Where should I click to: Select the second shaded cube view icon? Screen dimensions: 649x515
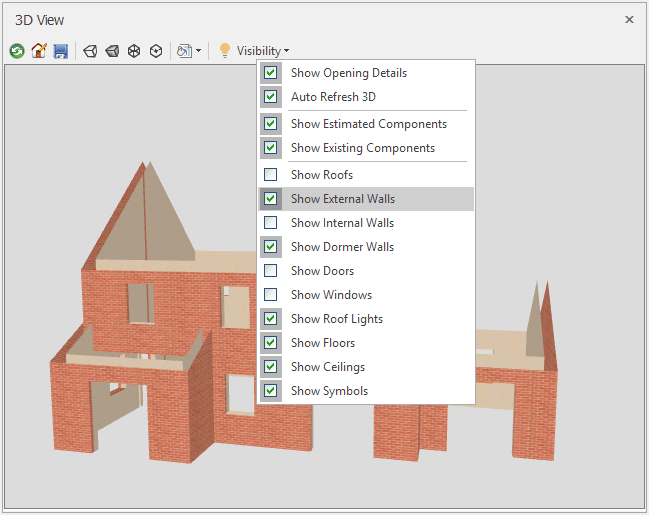(x=112, y=51)
